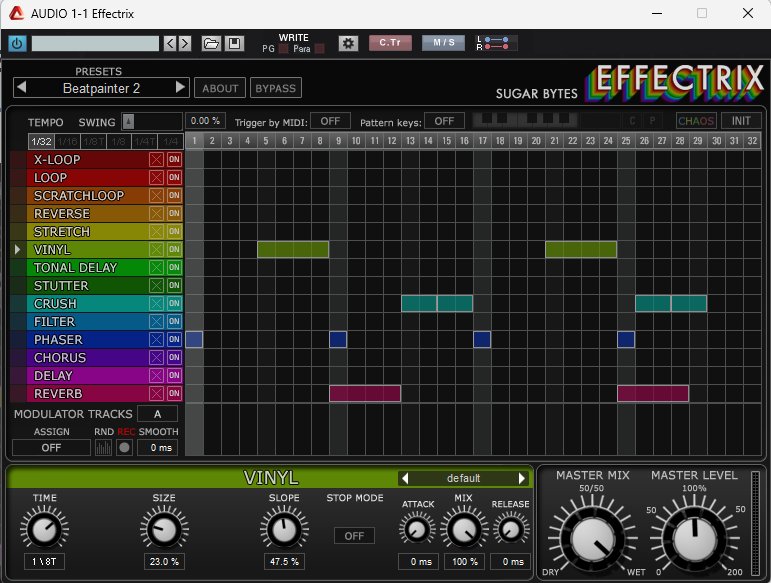Select next host preset arrow

coord(184,43)
